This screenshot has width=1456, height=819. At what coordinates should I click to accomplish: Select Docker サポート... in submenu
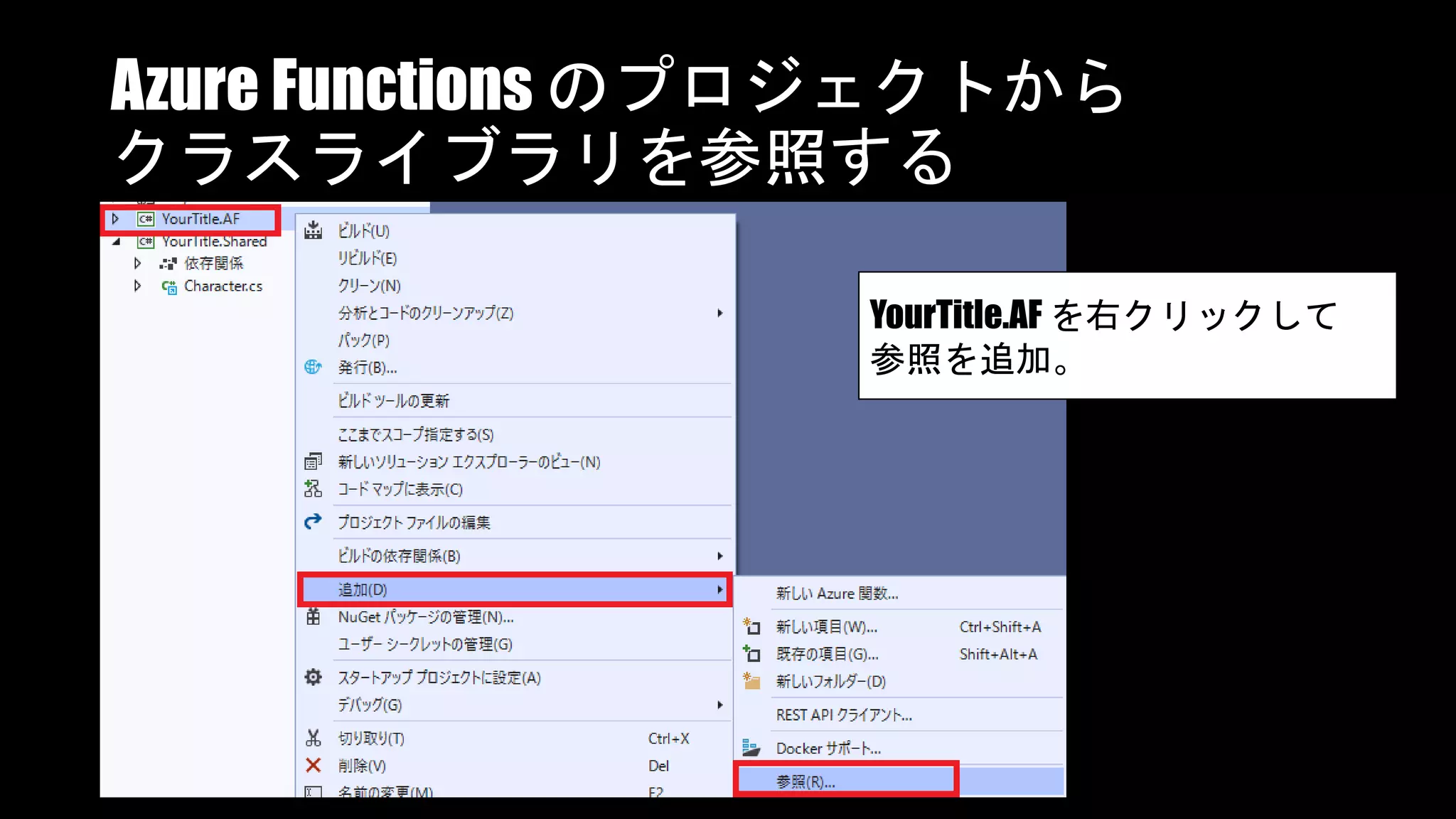pos(900,748)
